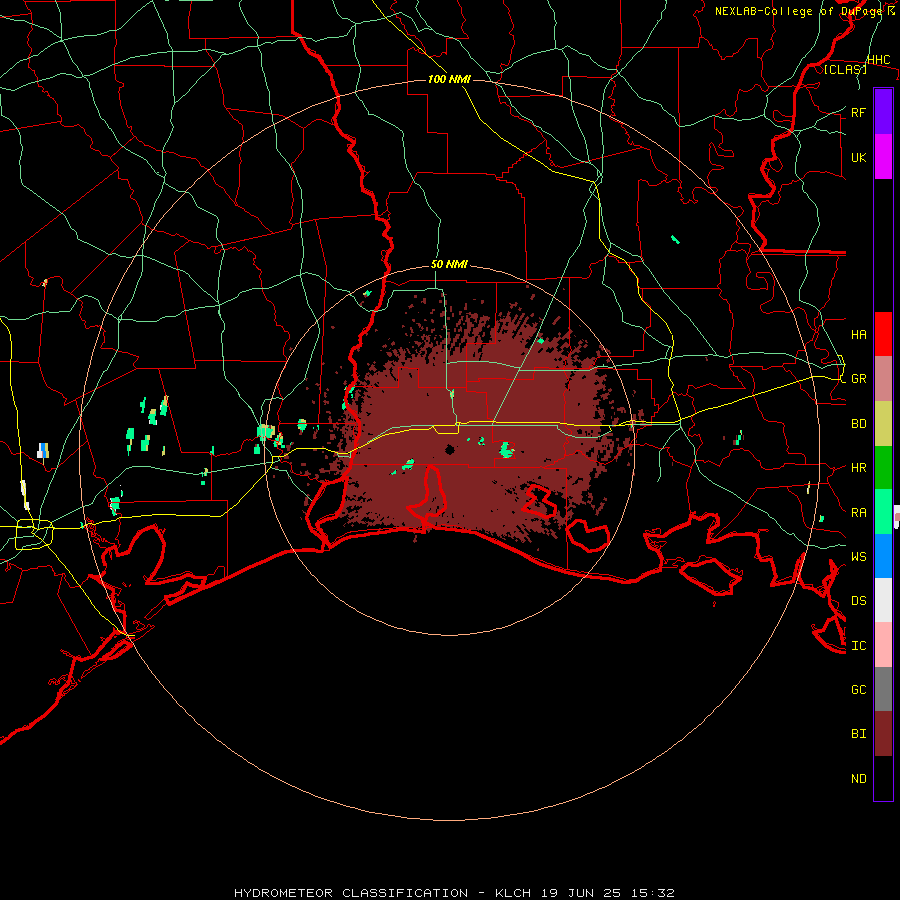Select the IC light pink legend swatch

[x=883, y=645]
